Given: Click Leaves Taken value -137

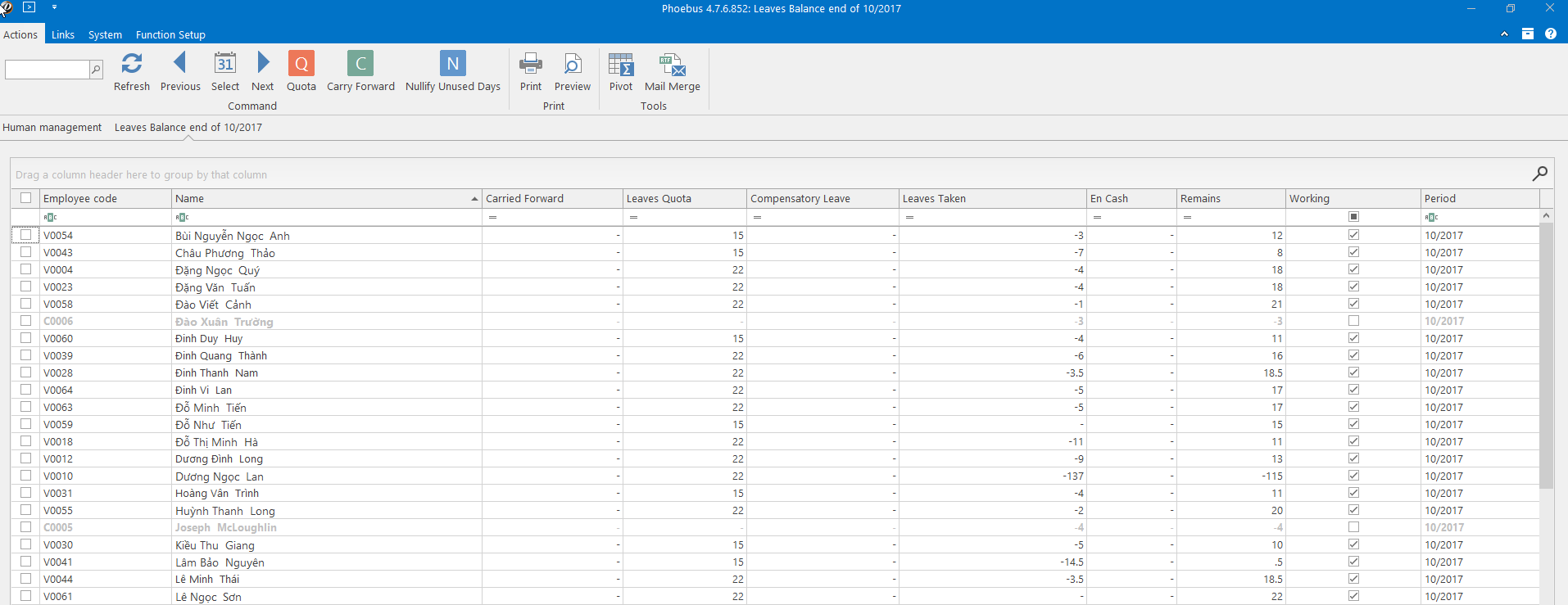Looking at the screenshot, I should pyautogui.click(x=1073, y=476).
